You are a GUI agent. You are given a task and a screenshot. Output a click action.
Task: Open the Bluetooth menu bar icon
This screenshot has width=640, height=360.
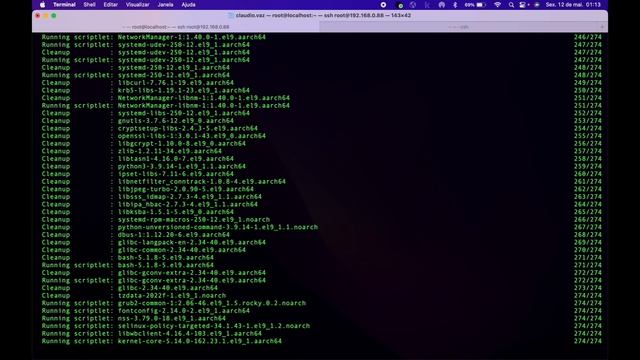point(455,5)
